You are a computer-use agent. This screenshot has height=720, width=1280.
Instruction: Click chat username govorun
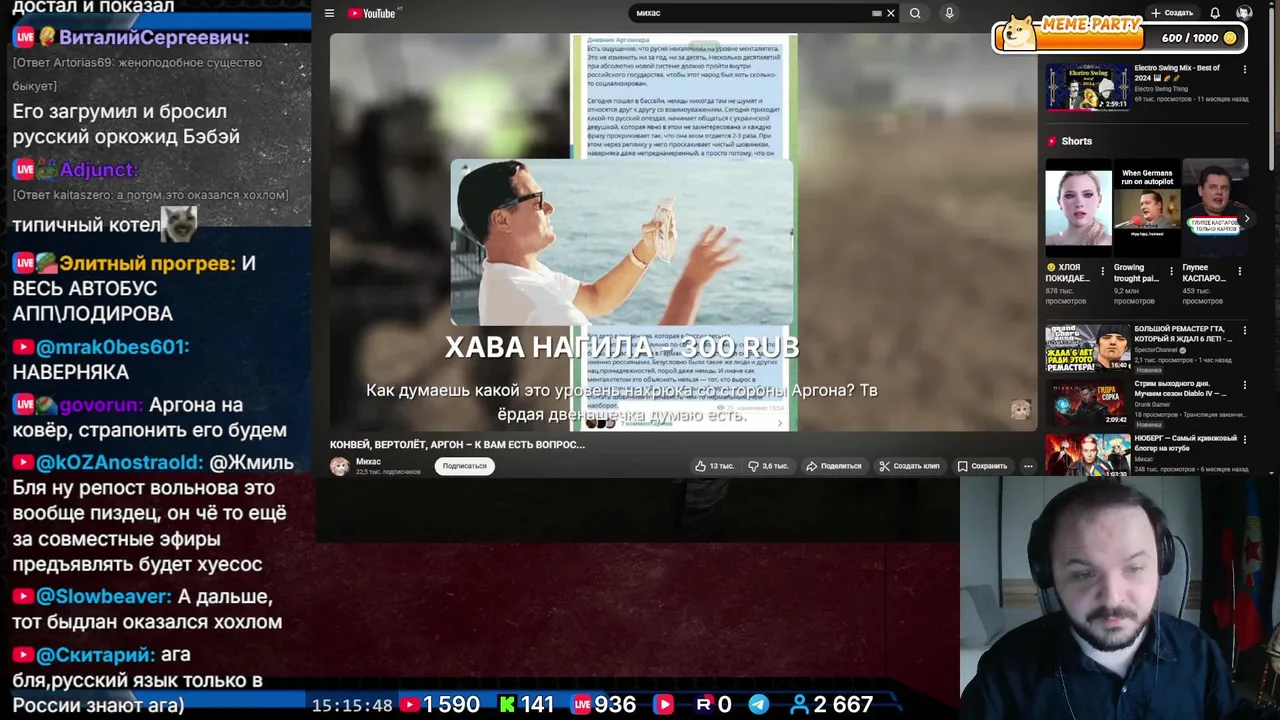coord(101,405)
